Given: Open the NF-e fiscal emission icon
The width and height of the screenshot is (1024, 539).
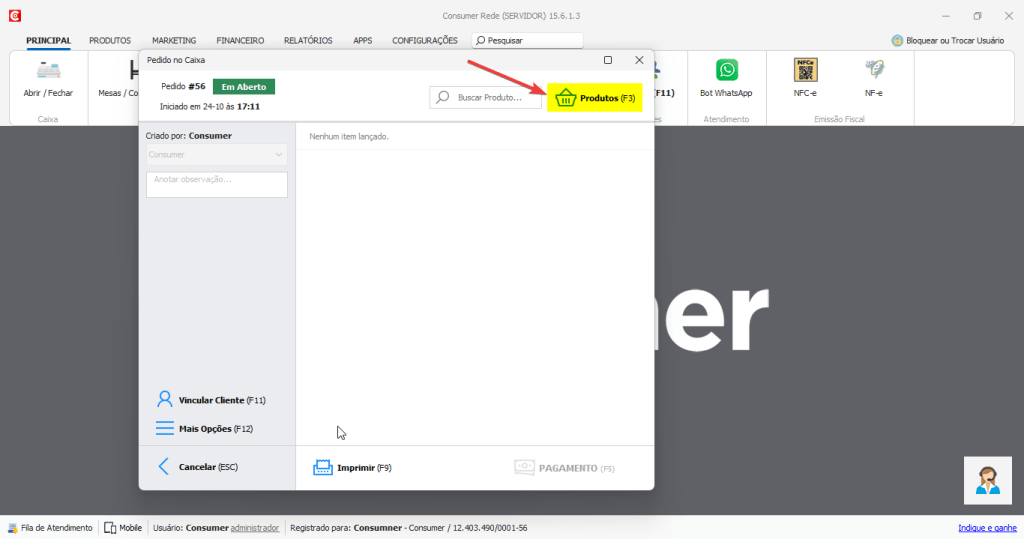Looking at the screenshot, I should [x=874, y=71].
